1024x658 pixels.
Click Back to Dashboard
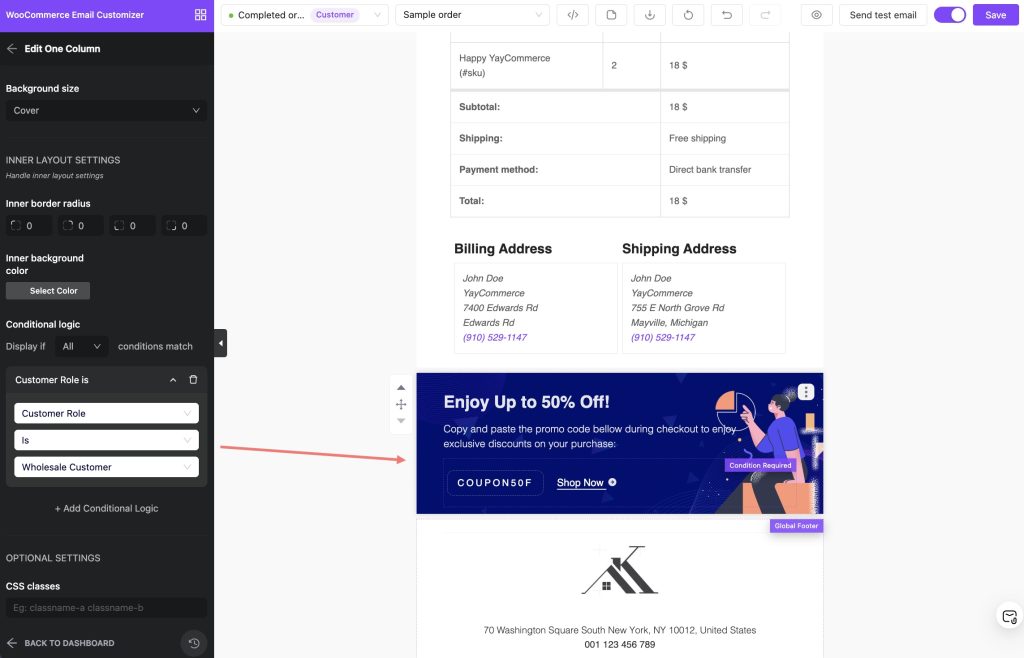[60, 643]
